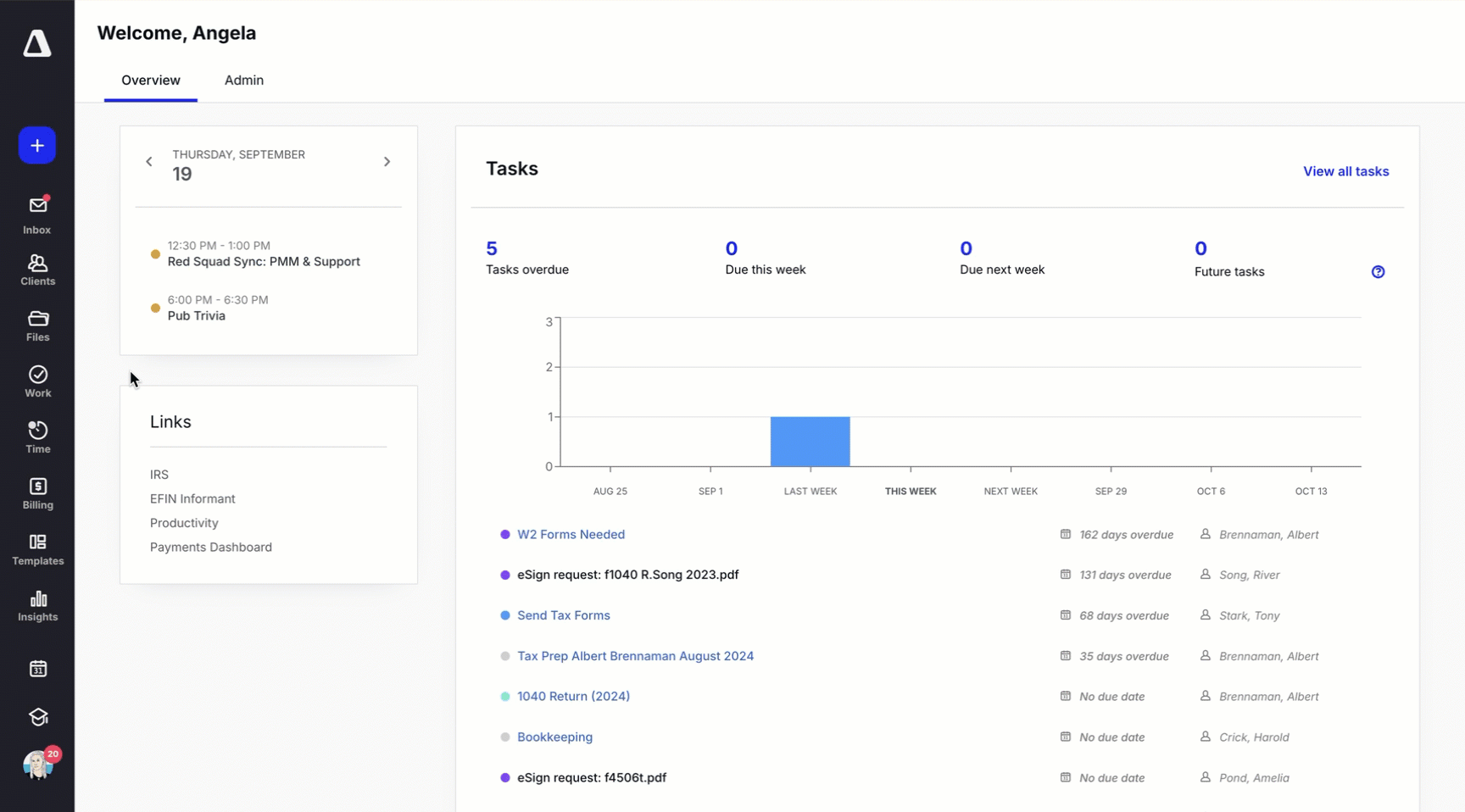Open the Files section

point(37,326)
